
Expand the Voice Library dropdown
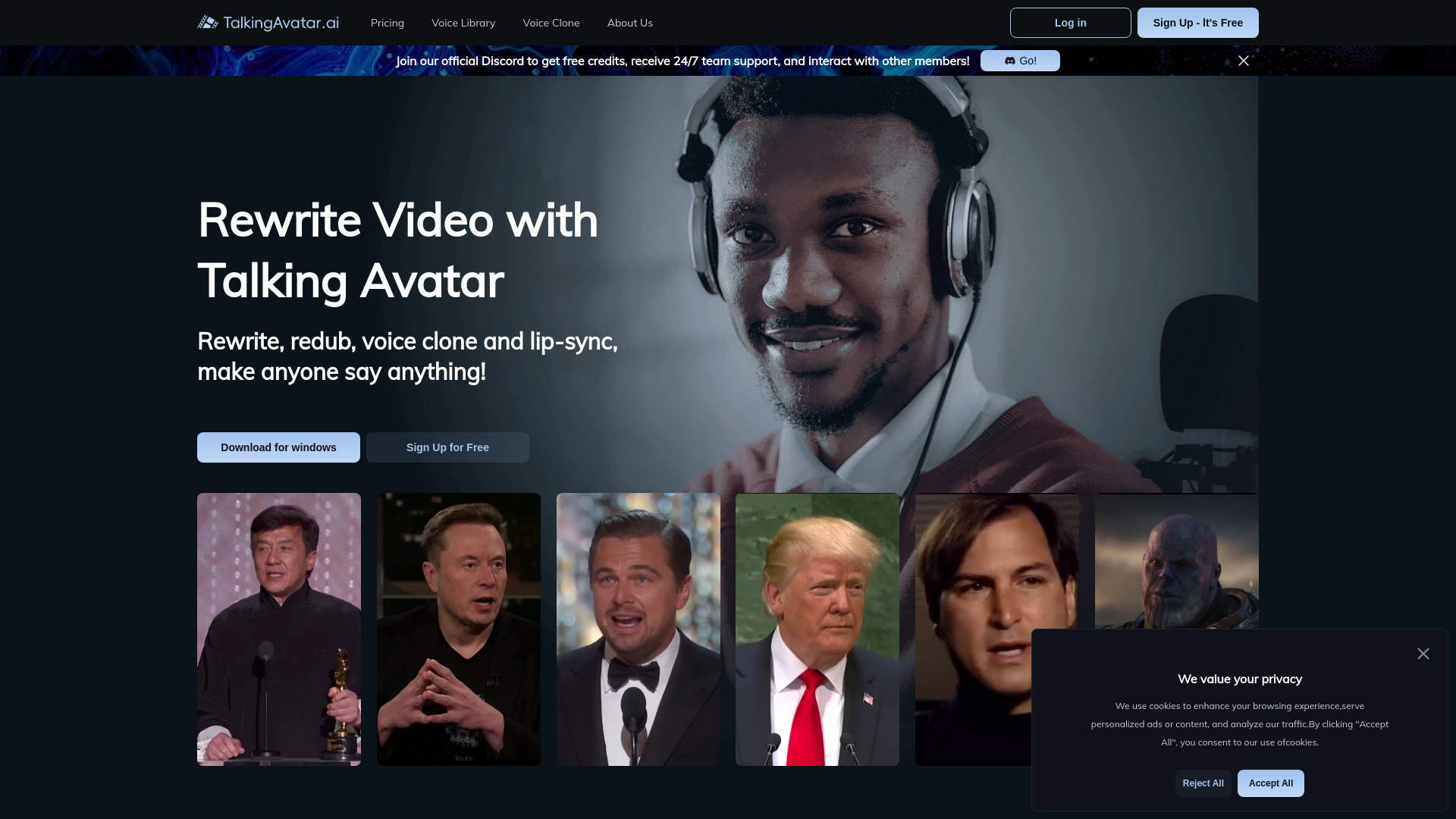coord(463,22)
